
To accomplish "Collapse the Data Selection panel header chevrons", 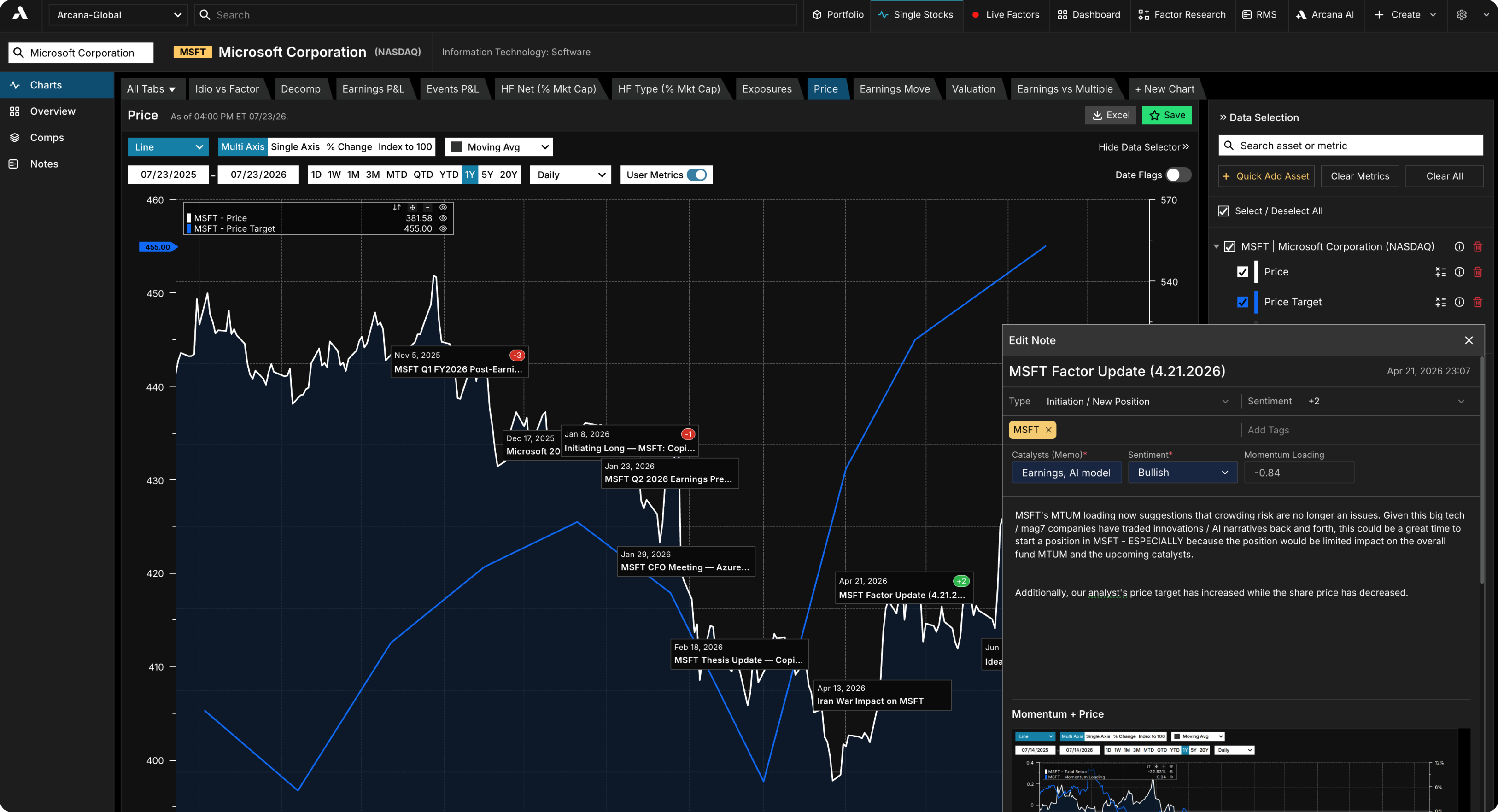I will [x=1223, y=117].
